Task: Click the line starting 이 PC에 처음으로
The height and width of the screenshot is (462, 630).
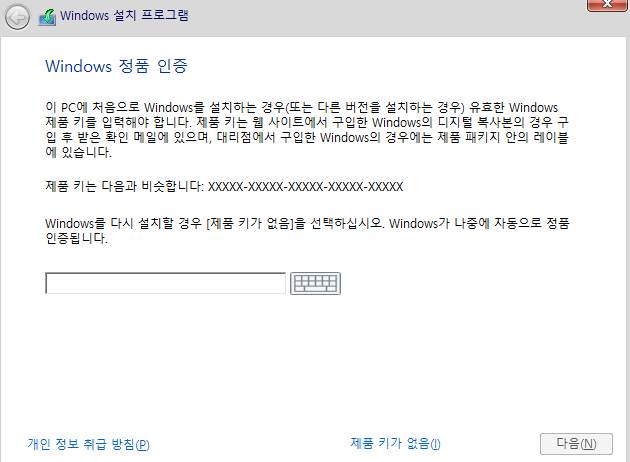Action: pos(301,107)
